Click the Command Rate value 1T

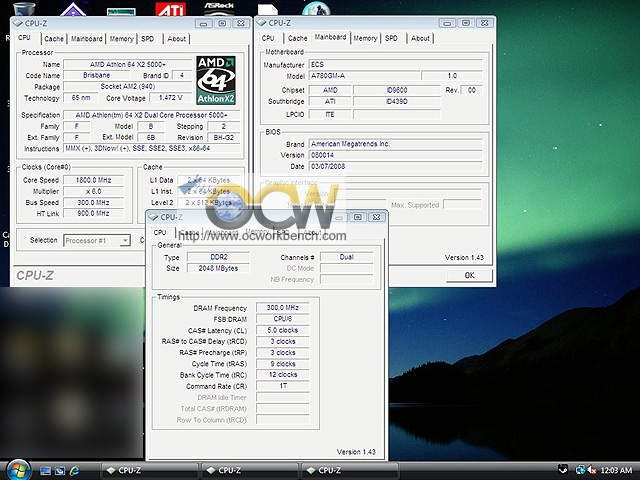[x=282, y=386]
